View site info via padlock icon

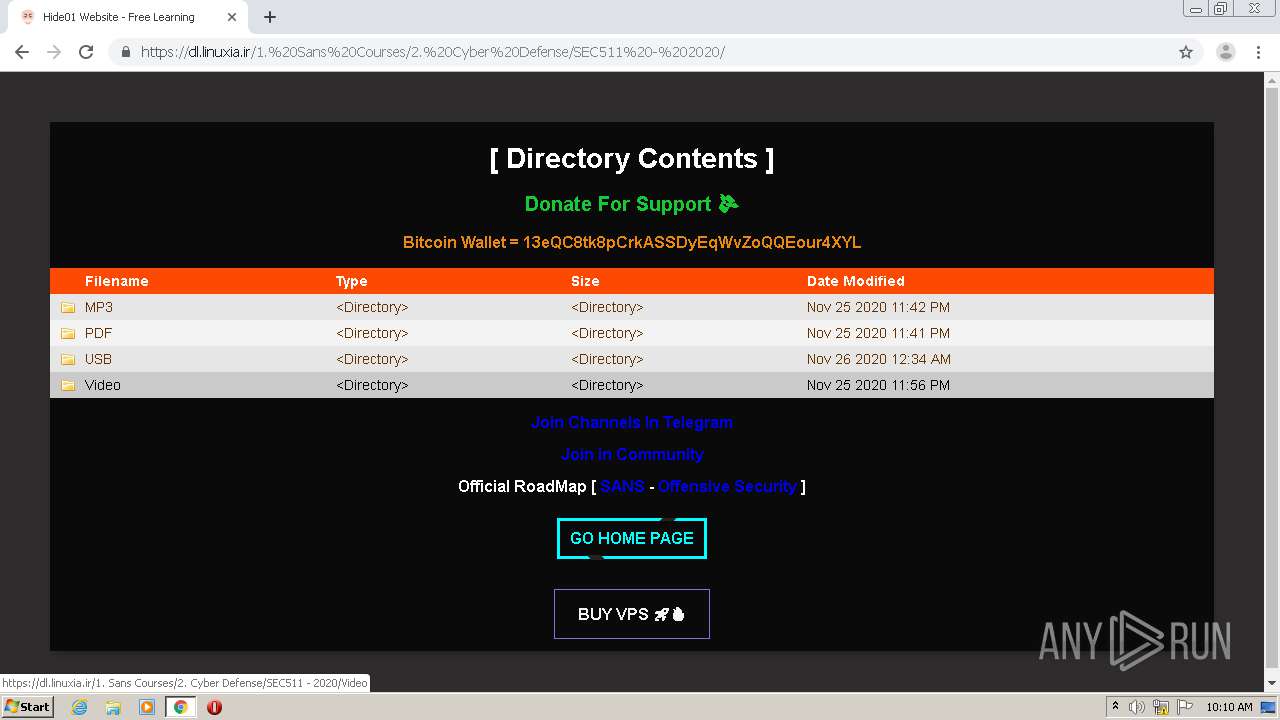pyautogui.click(x=125, y=52)
